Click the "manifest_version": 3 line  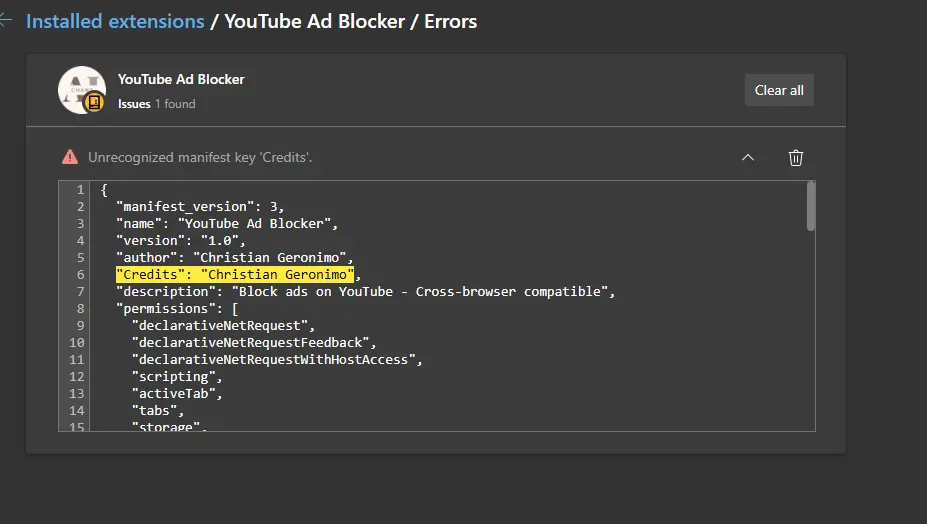pos(200,206)
